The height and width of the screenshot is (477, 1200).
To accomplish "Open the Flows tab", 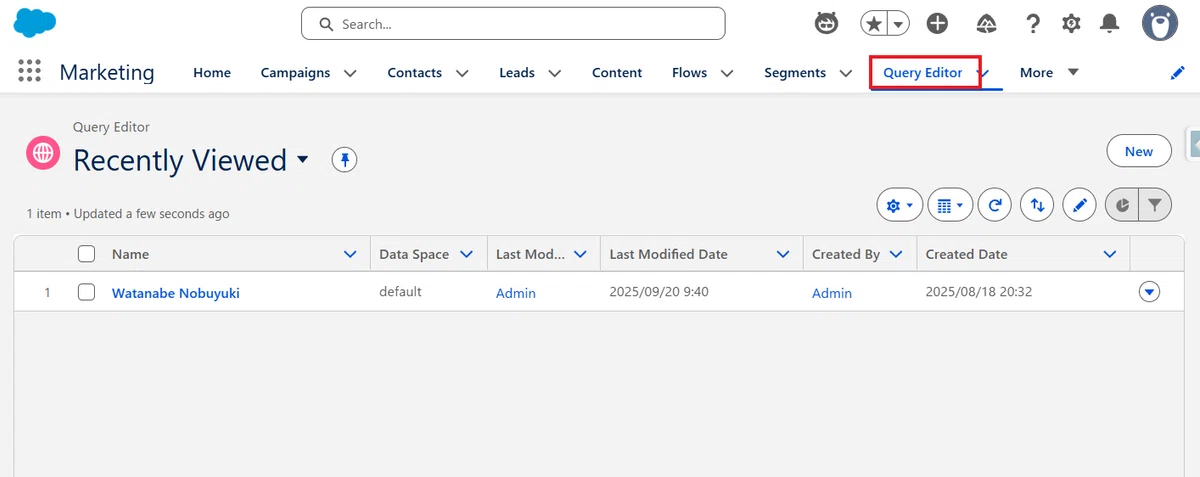I will click(690, 73).
